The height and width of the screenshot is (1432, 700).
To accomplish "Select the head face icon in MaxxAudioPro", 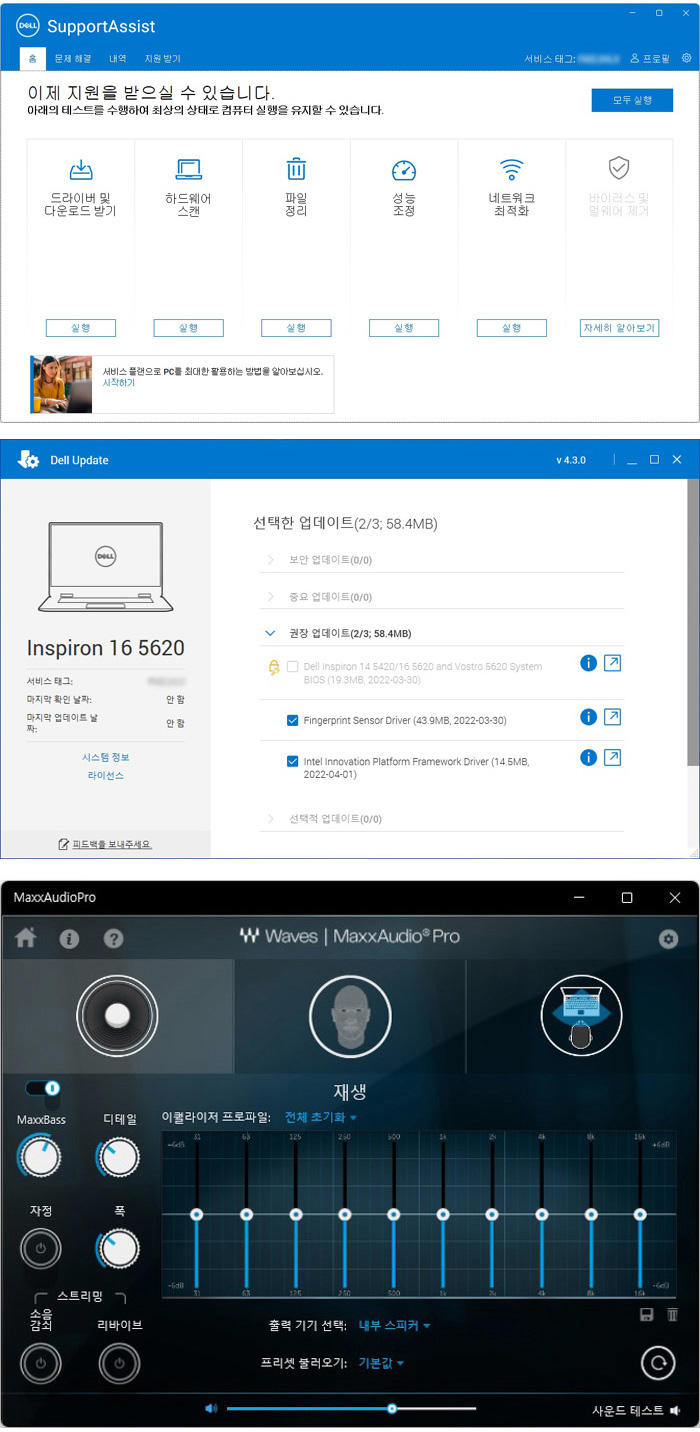I will coord(348,1015).
